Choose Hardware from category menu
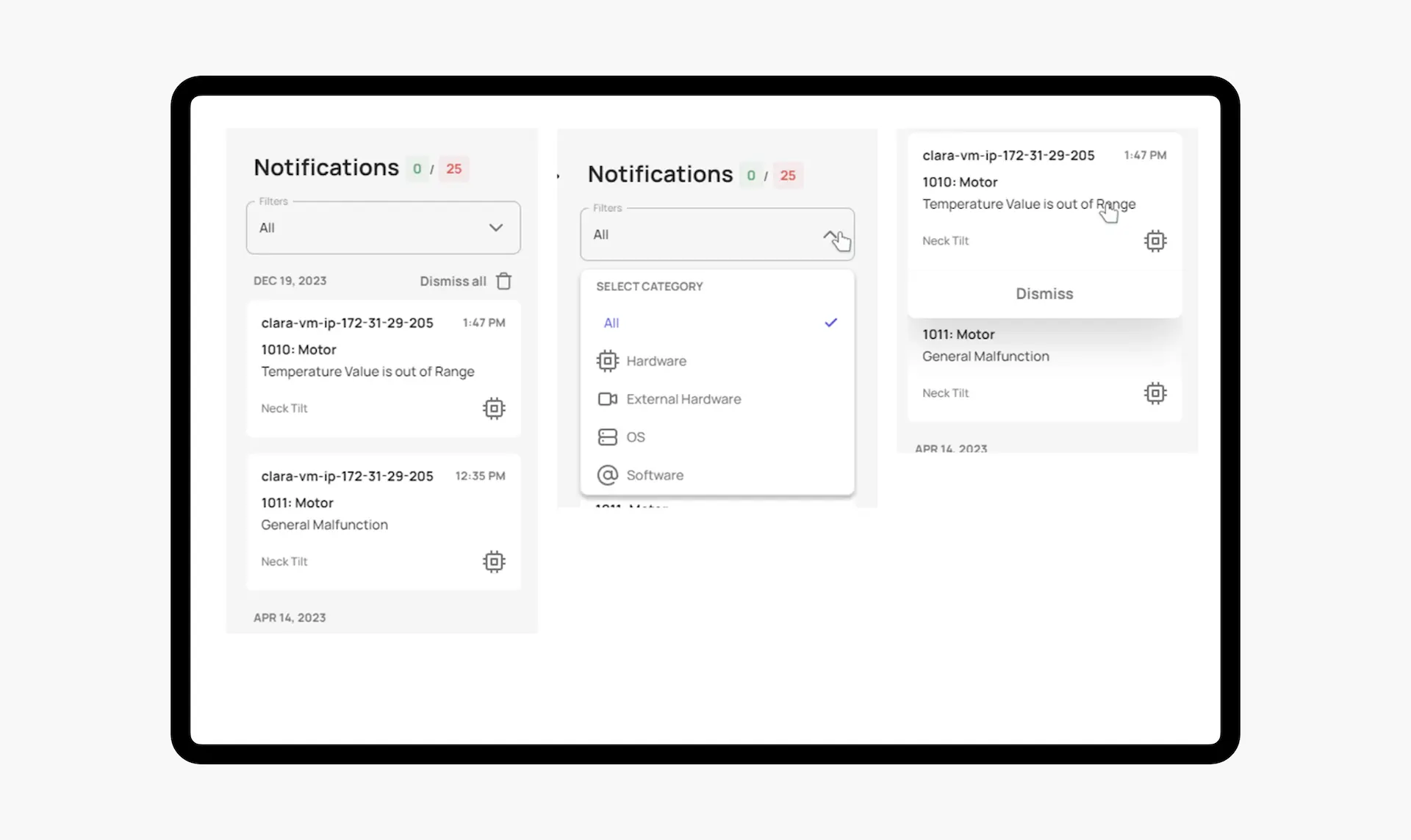The height and width of the screenshot is (840, 1411). click(x=656, y=361)
